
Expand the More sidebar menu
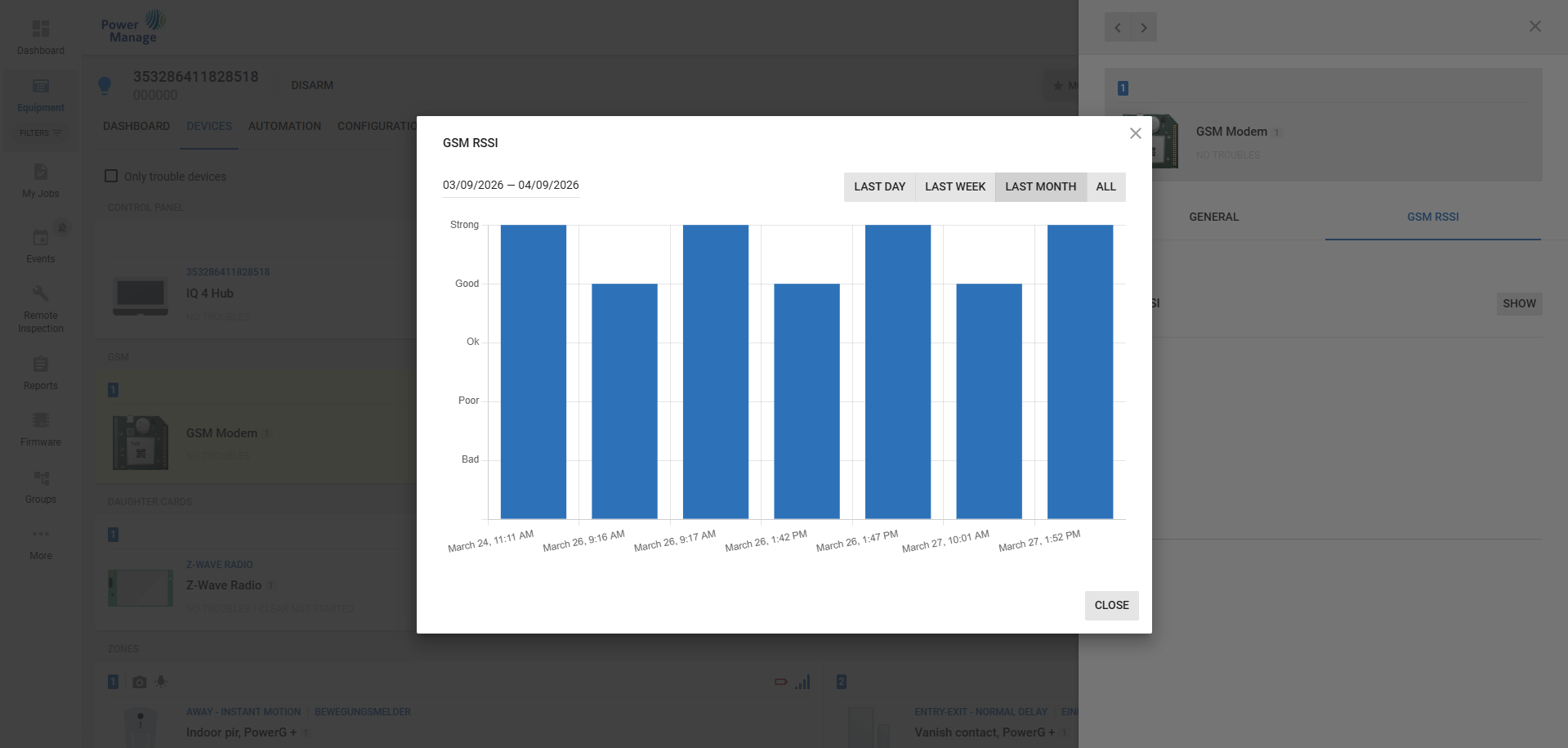[40, 535]
